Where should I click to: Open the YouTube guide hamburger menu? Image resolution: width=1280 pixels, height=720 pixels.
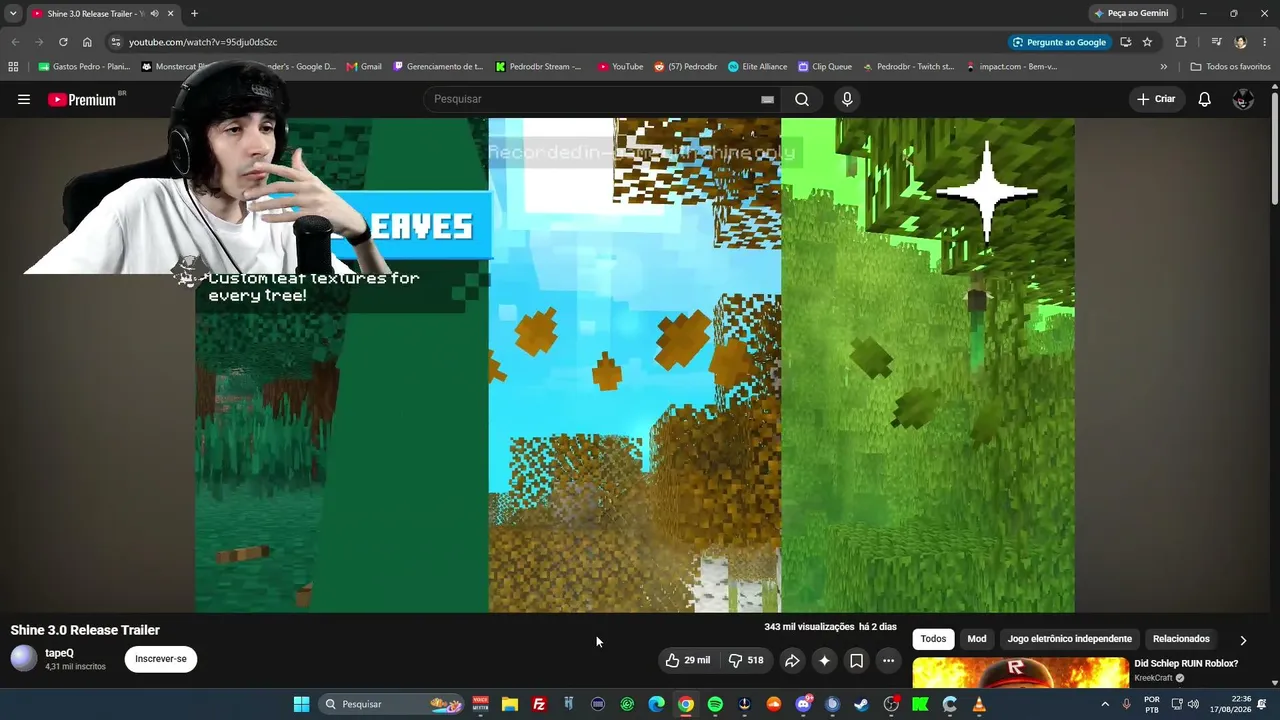(24, 99)
